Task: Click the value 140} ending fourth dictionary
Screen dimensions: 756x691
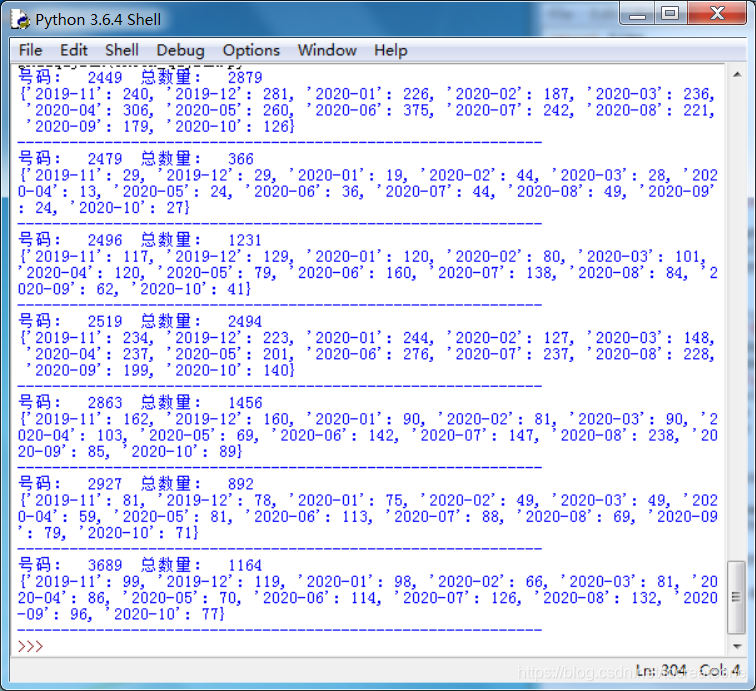Action: coord(279,370)
